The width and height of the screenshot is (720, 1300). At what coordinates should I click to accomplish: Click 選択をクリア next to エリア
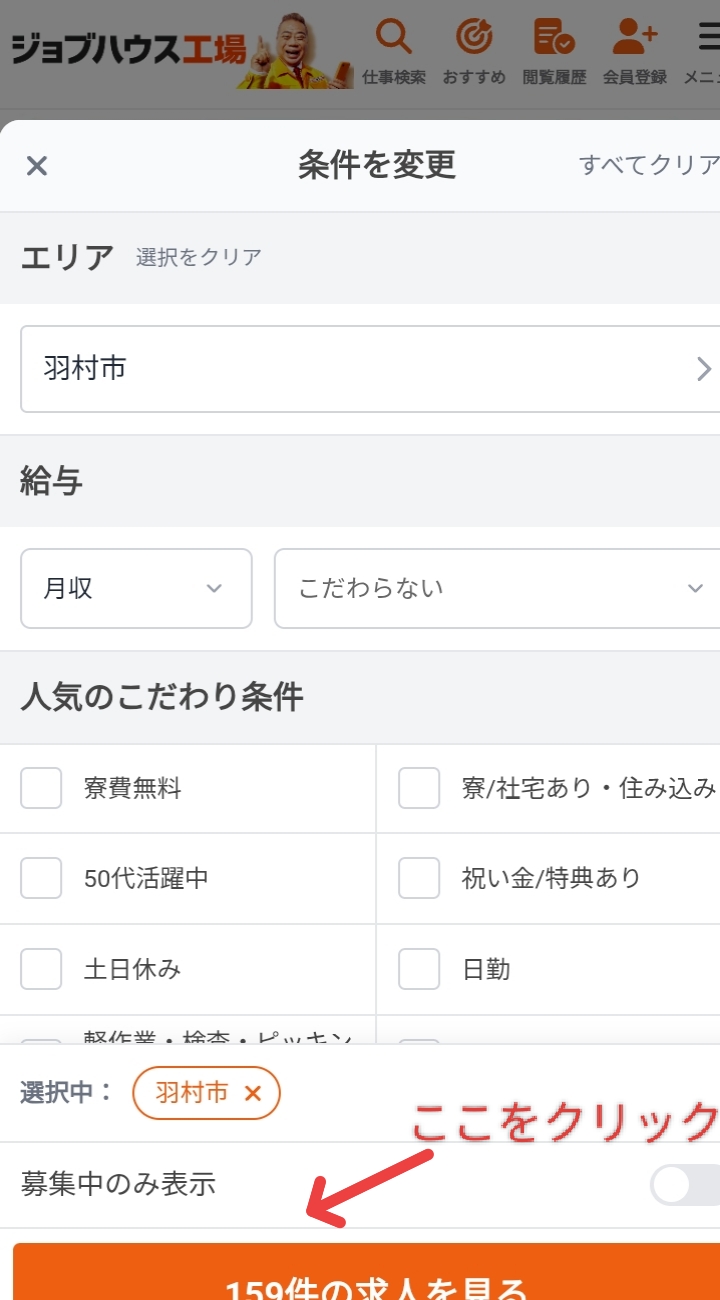tap(199, 257)
